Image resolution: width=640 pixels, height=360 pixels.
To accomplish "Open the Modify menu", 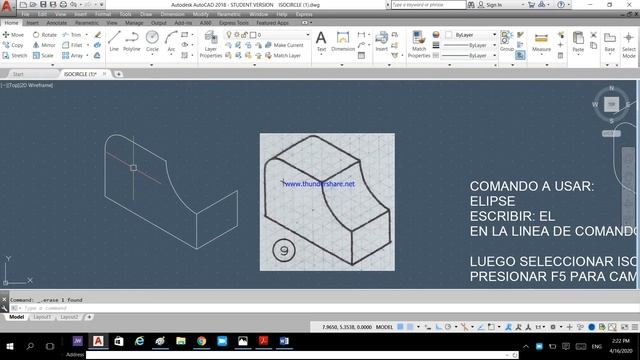I will 200,14.
